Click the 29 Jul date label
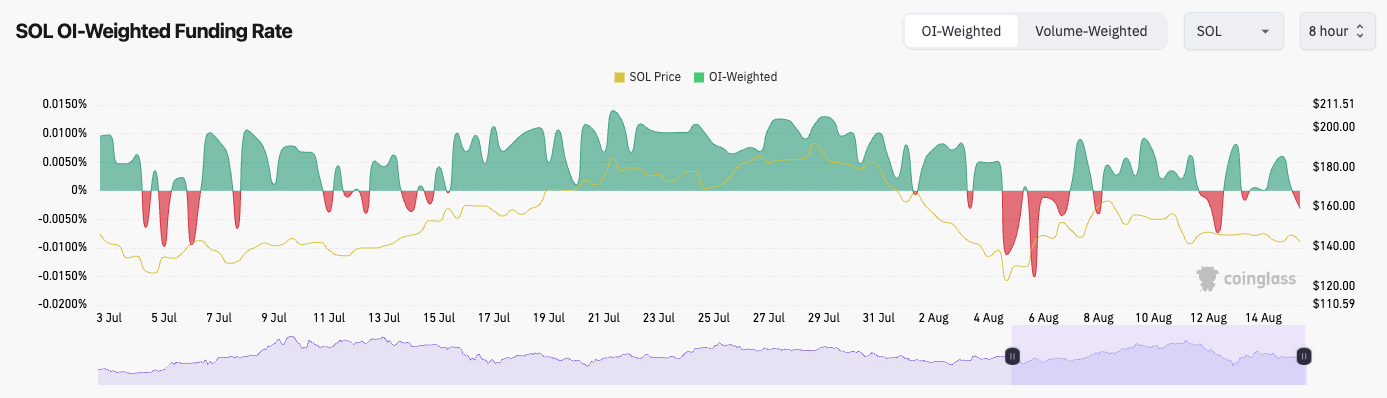Image resolution: width=1387 pixels, height=398 pixels. 824,318
